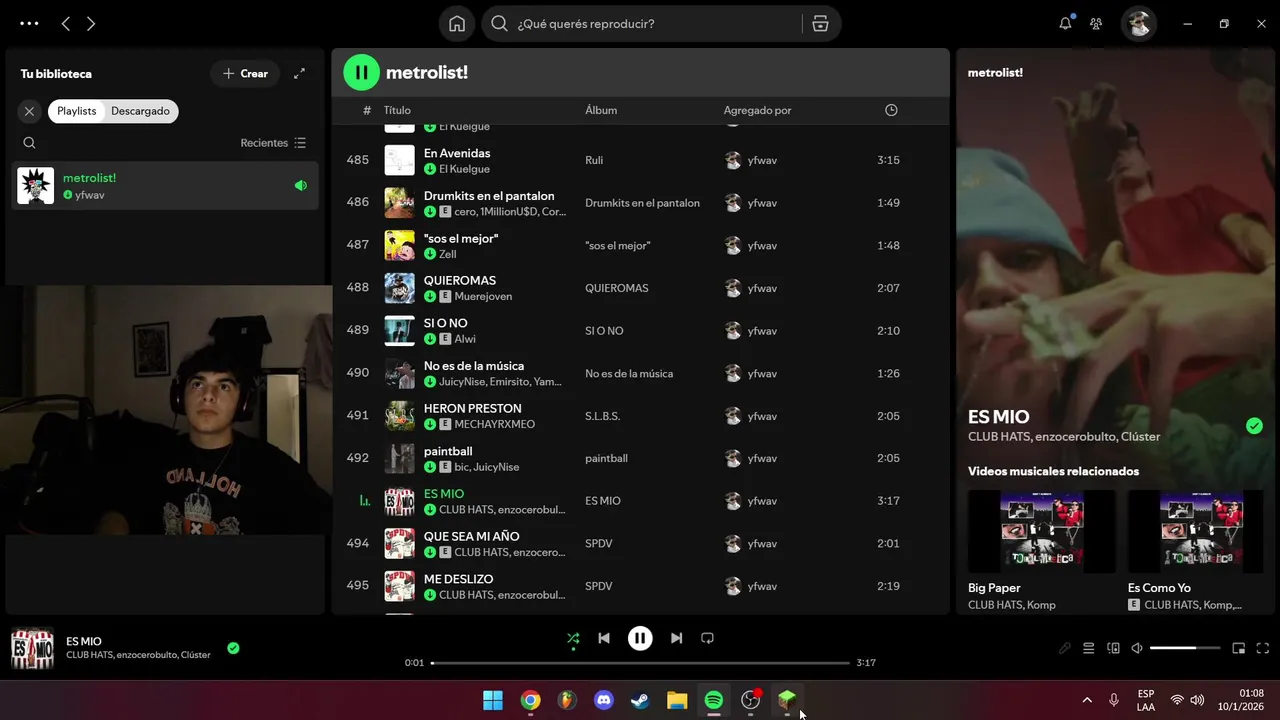This screenshot has height=720, width=1280.
Task: Adjust the volume slider
Action: [1185, 648]
